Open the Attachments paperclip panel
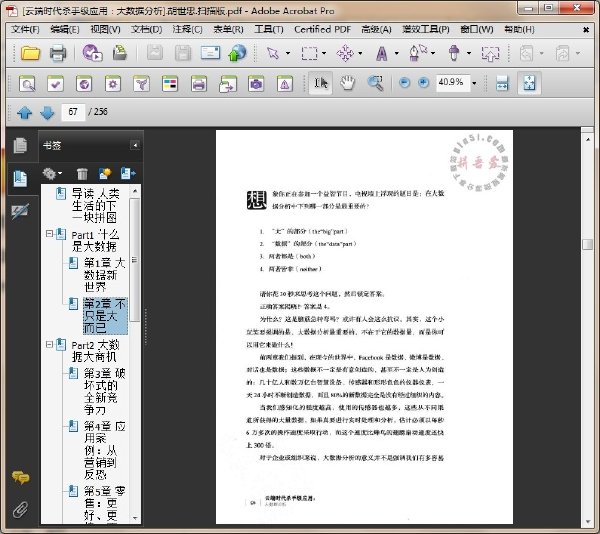This screenshot has height=534, width=600. point(21,509)
